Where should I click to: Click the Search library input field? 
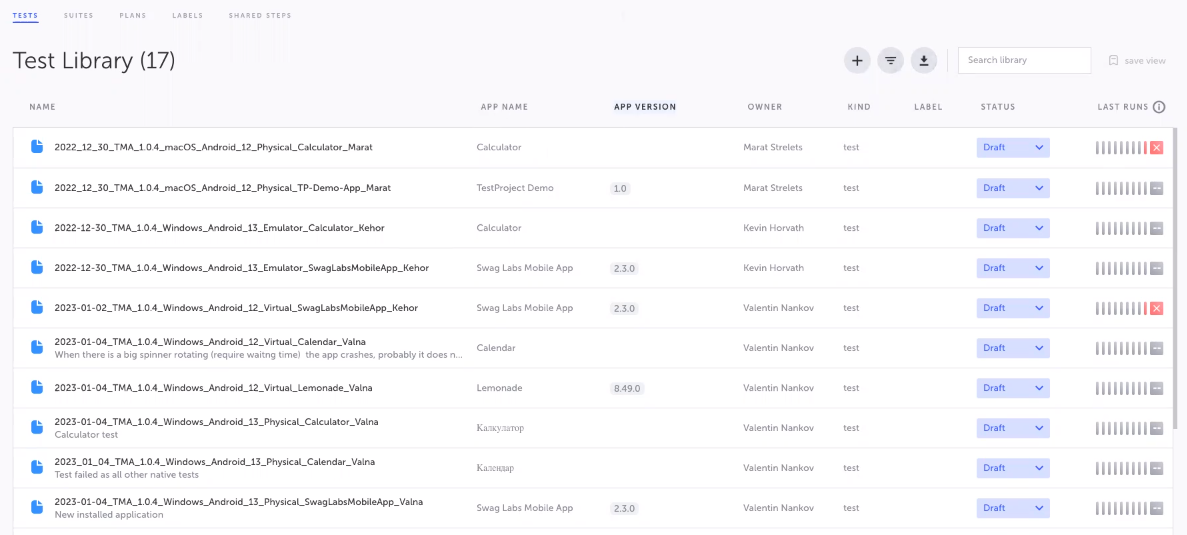(1023, 60)
